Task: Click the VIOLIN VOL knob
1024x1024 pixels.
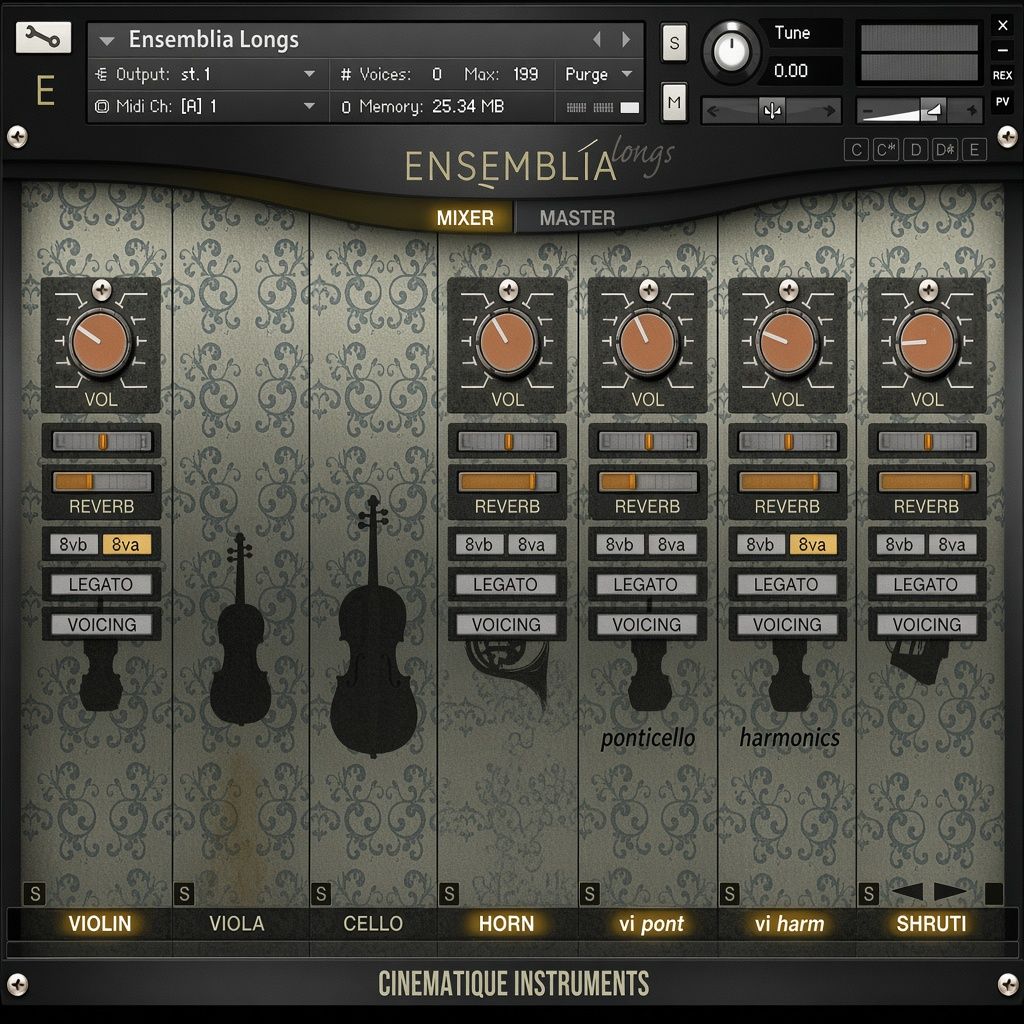Action: (100, 341)
